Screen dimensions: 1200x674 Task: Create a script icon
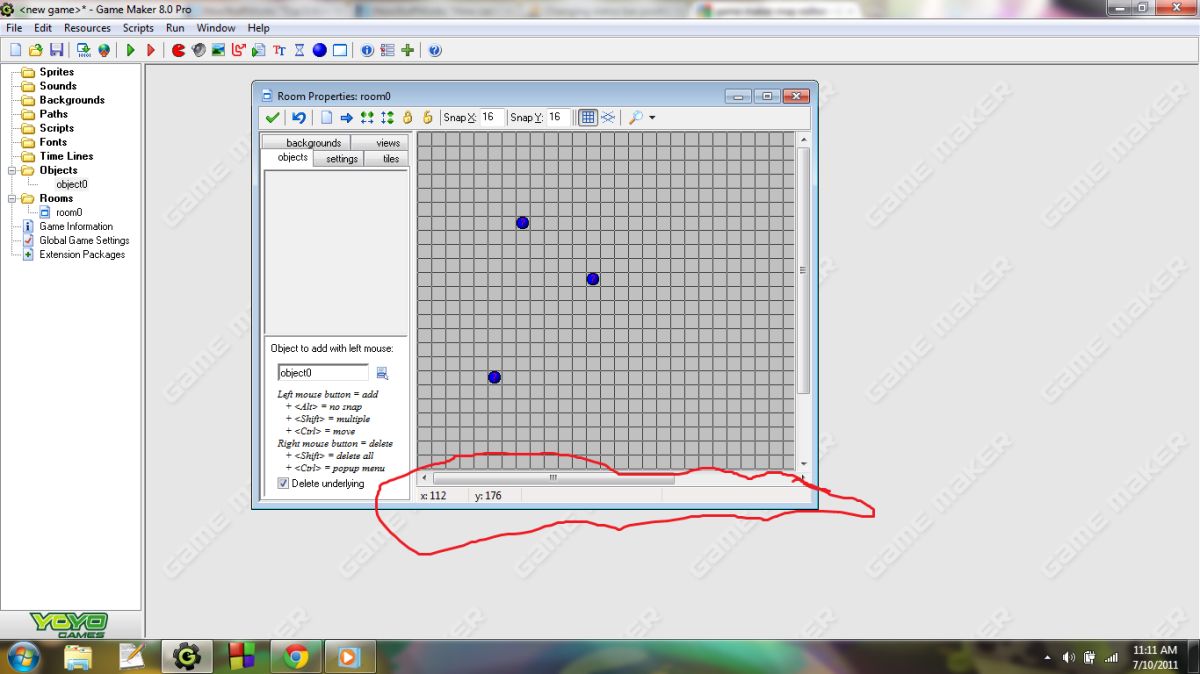click(259, 50)
